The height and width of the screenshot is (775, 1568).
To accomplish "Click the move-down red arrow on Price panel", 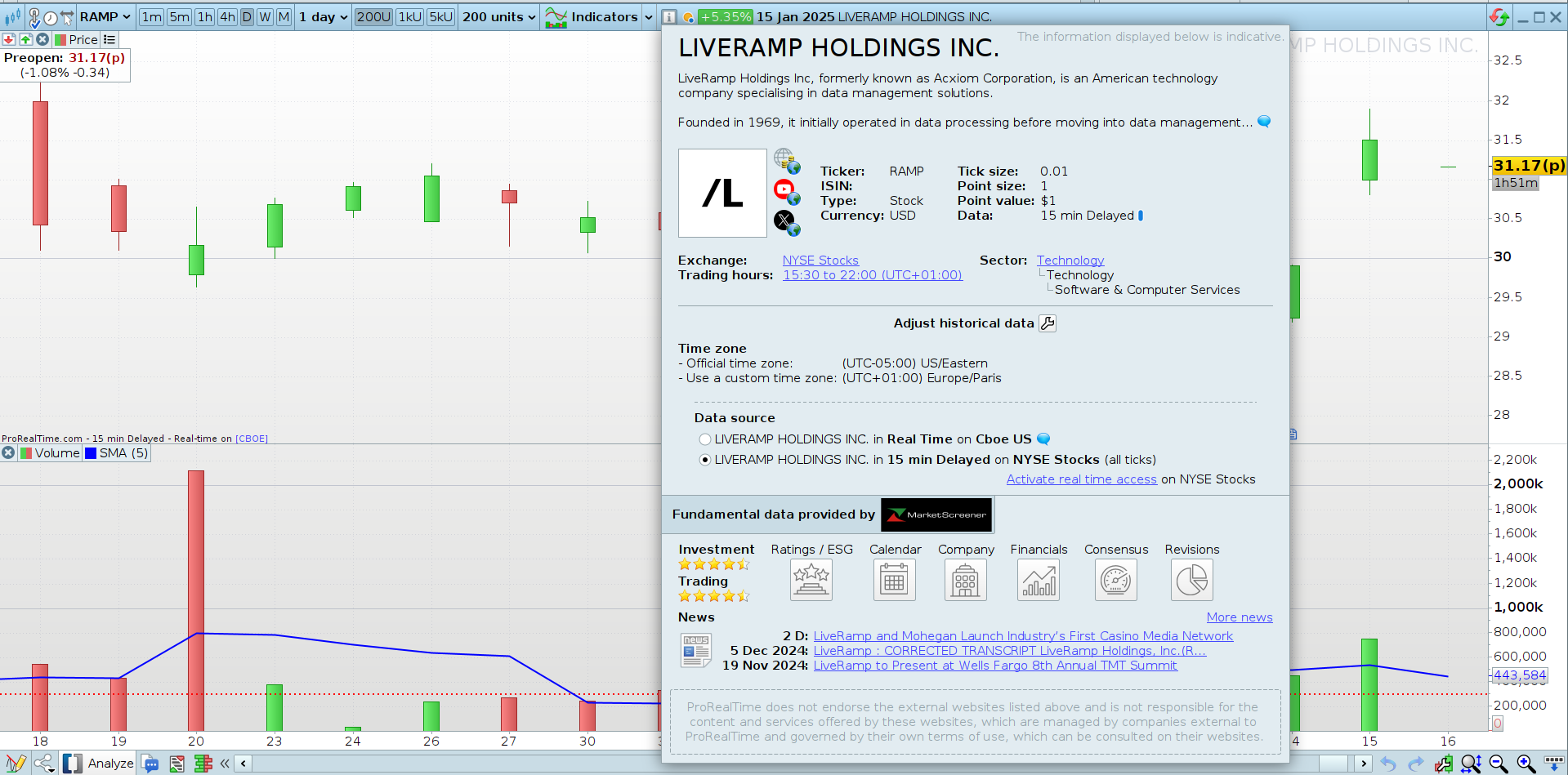I will (9, 39).
